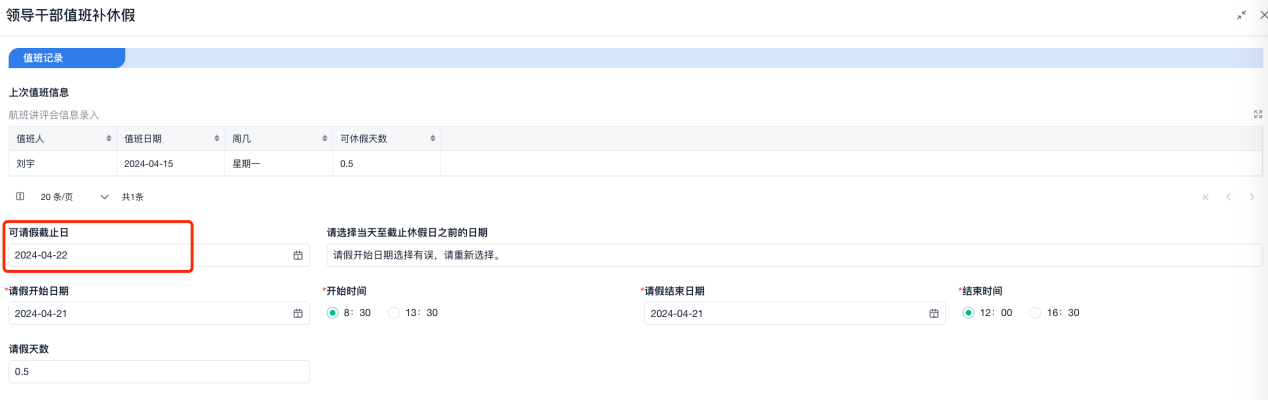
Task: Expand the table to fullscreen view
Action: [1258, 115]
